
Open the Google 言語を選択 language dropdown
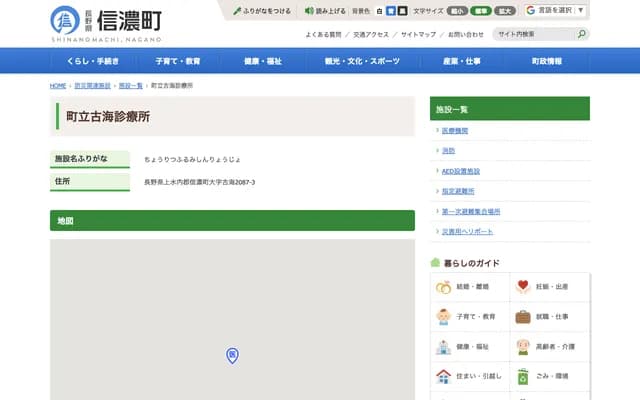(x=556, y=10)
